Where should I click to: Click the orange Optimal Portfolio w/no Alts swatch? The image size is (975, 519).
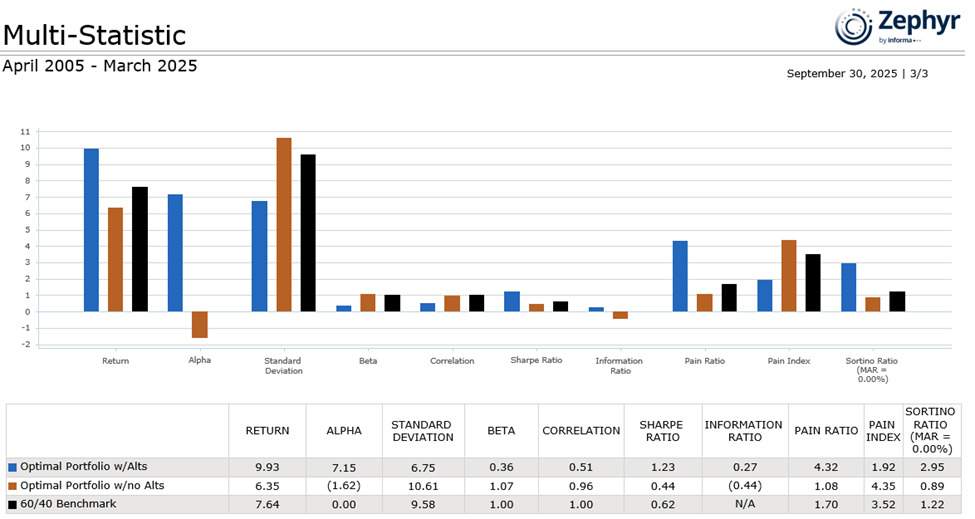[x=12, y=486]
